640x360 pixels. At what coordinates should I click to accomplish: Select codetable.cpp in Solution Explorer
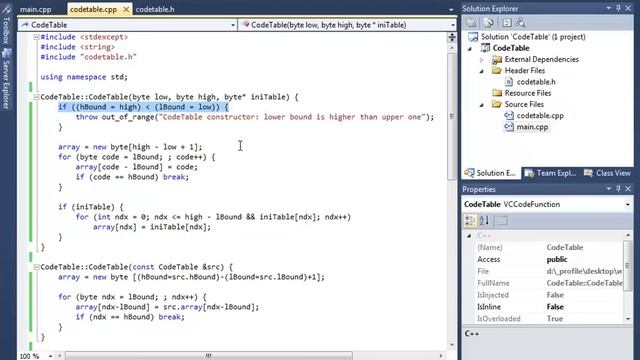click(x=540, y=116)
